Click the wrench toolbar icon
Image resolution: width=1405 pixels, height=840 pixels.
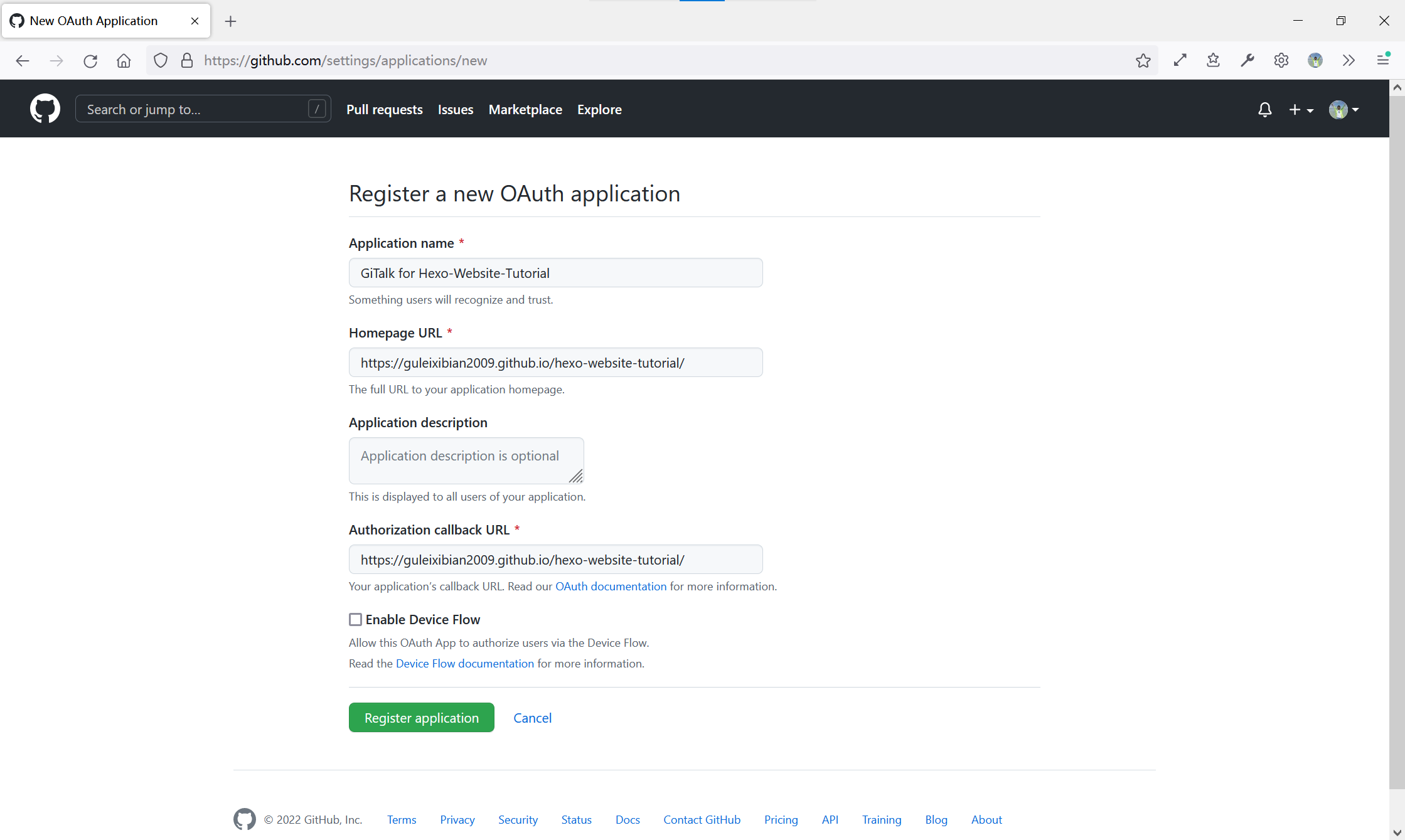(1247, 61)
